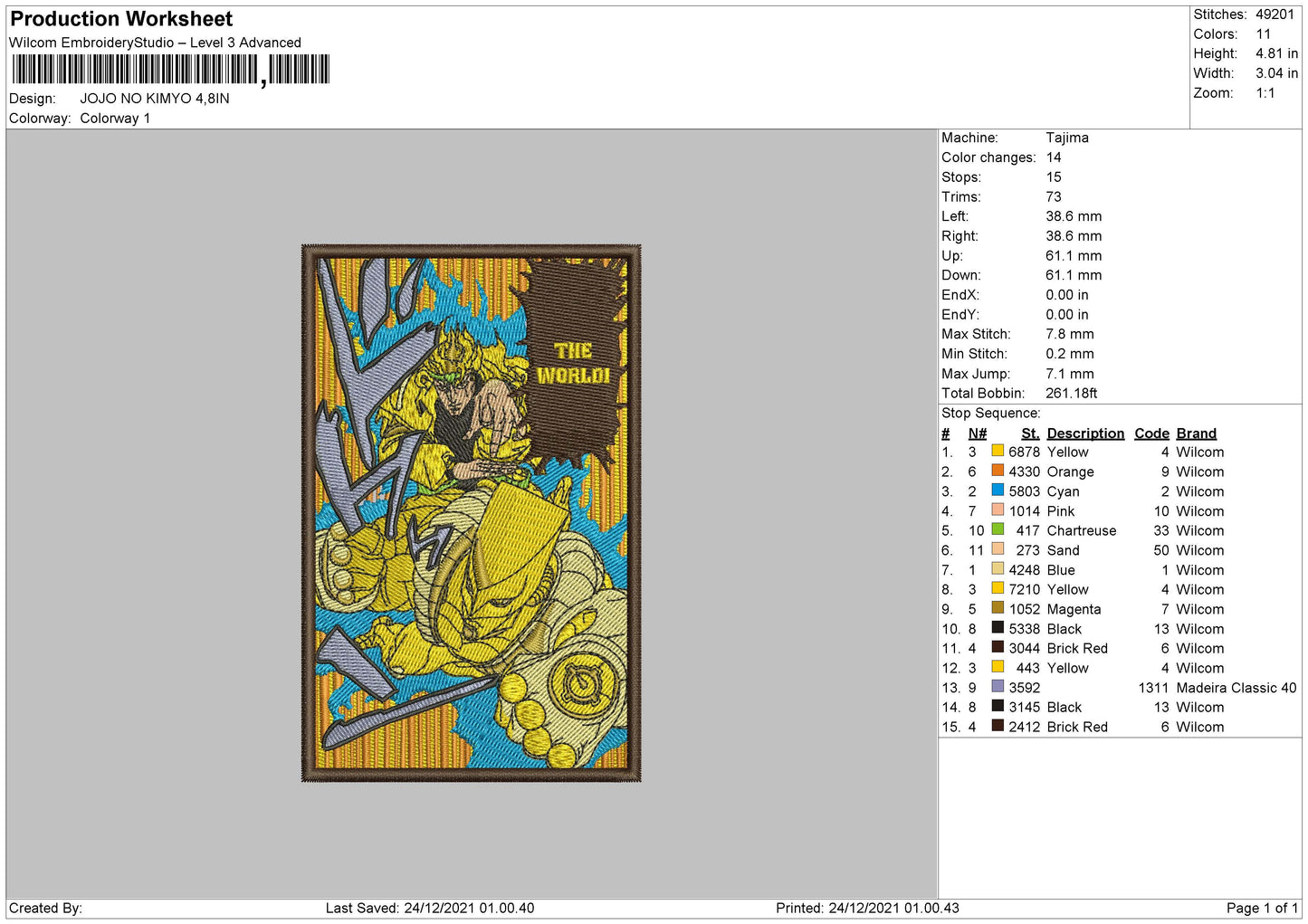Click the purple Madeira Classic 40 swatch
This screenshot has width=1308, height=924.
[998, 687]
